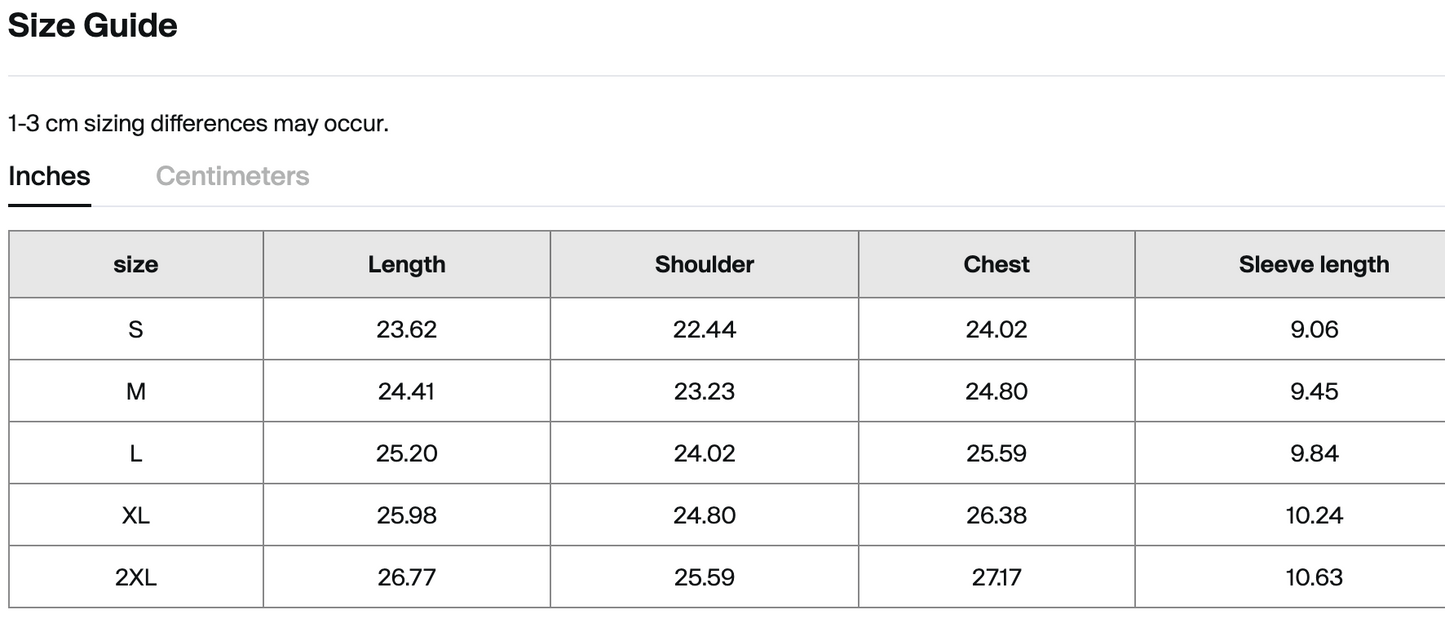The image size is (1445, 623).
Task: Select the L size row label
Action: (x=136, y=453)
